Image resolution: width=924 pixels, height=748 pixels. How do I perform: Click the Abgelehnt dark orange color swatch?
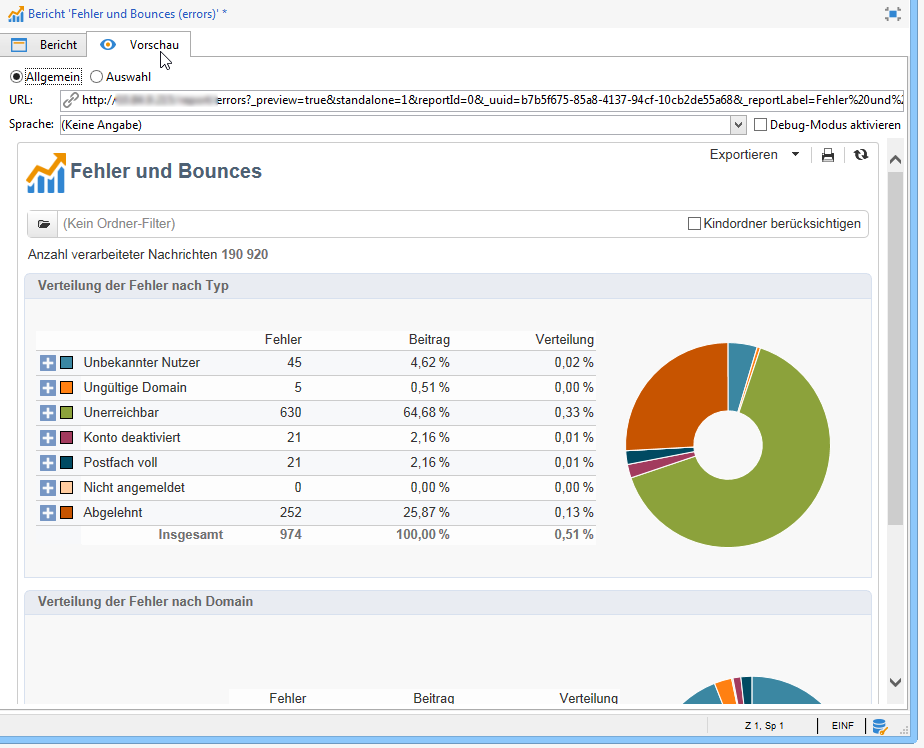[x=67, y=513]
